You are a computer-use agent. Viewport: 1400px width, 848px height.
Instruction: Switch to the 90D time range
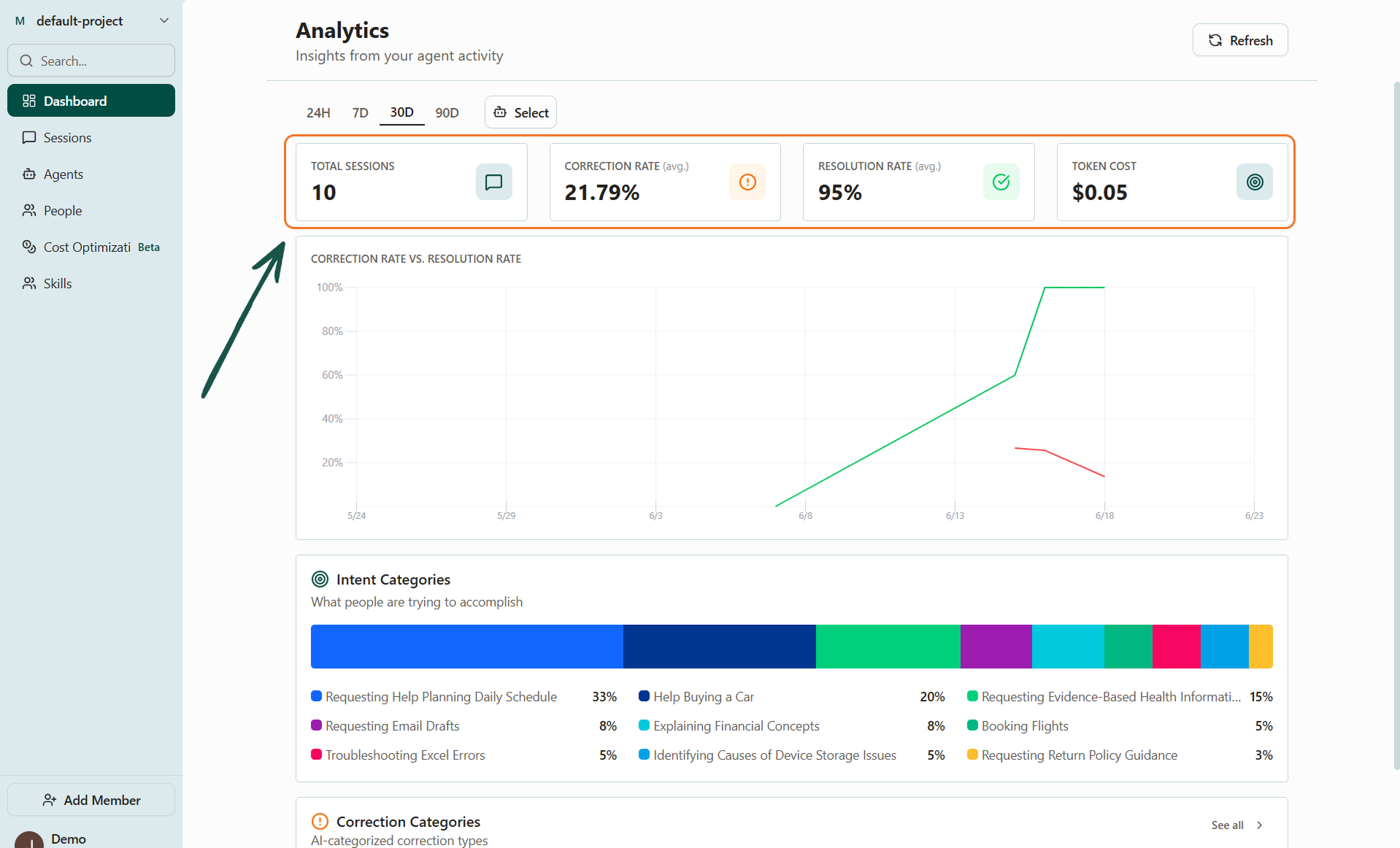[x=447, y=112]
